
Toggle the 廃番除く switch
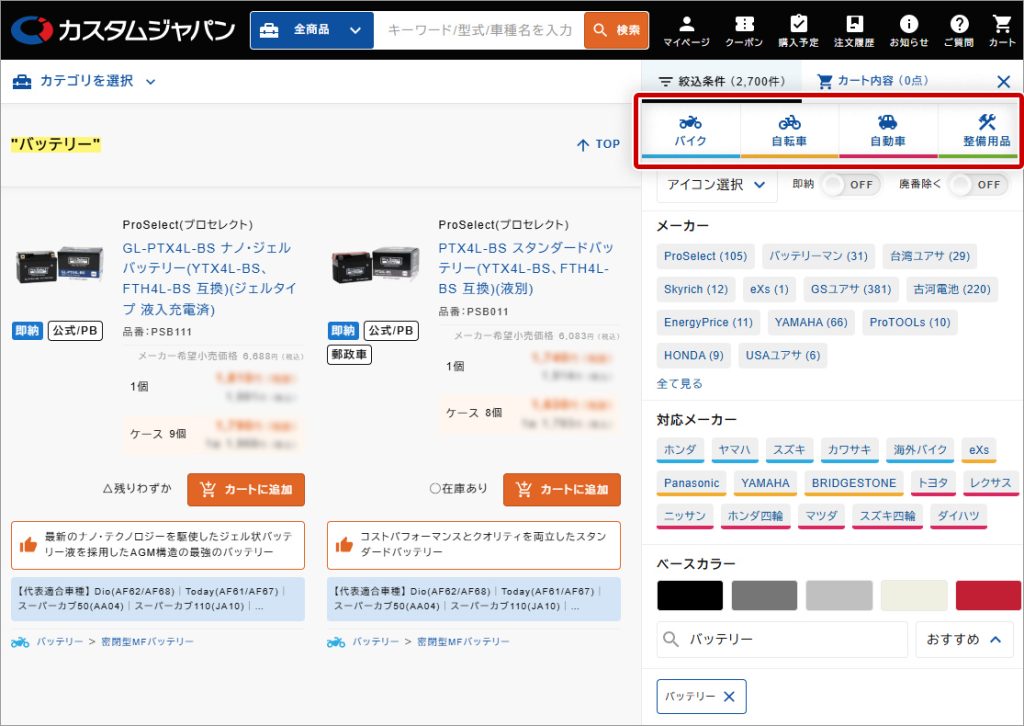point(978,185)
